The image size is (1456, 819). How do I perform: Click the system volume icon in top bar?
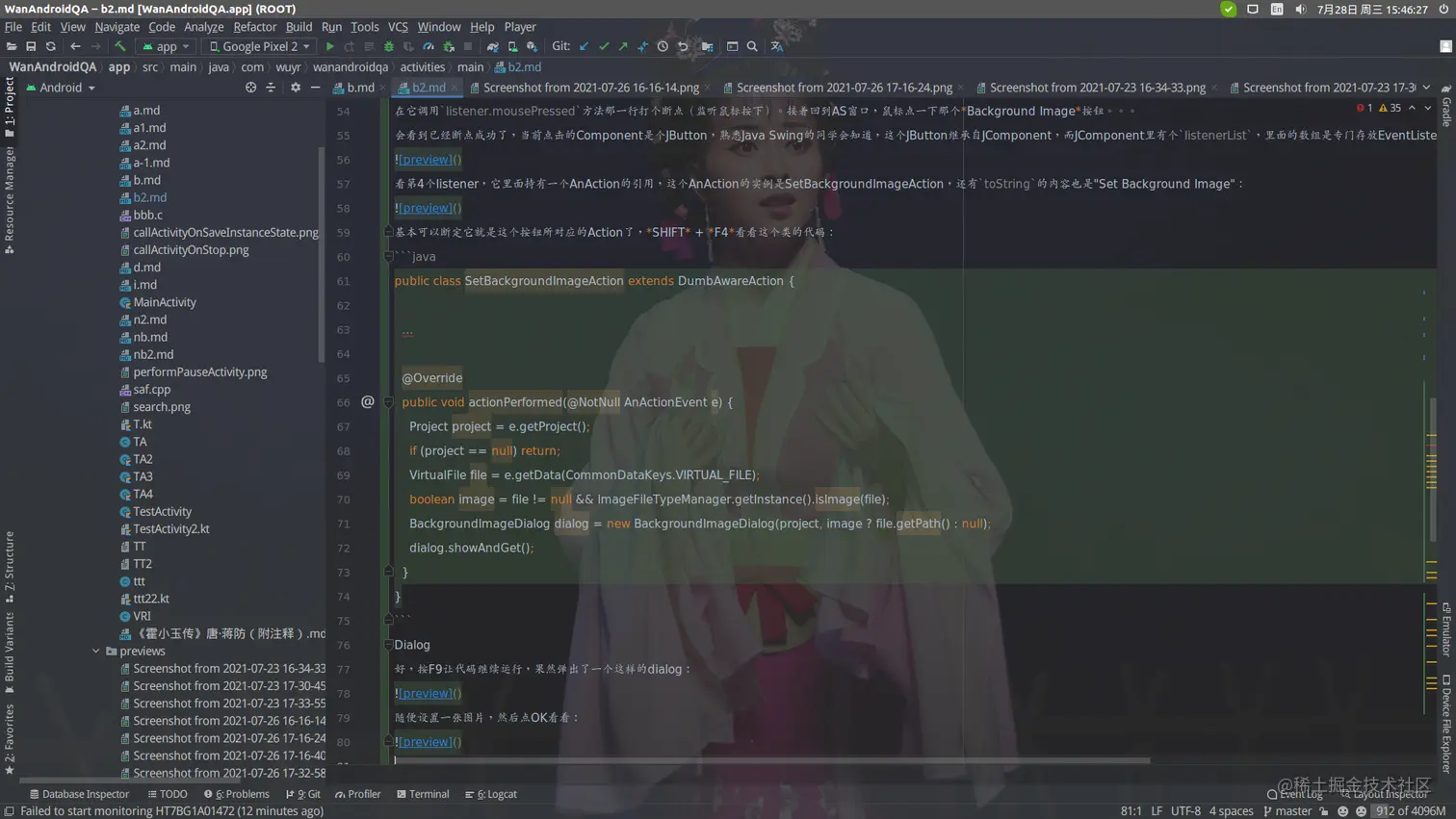[x=1301, y=10]
